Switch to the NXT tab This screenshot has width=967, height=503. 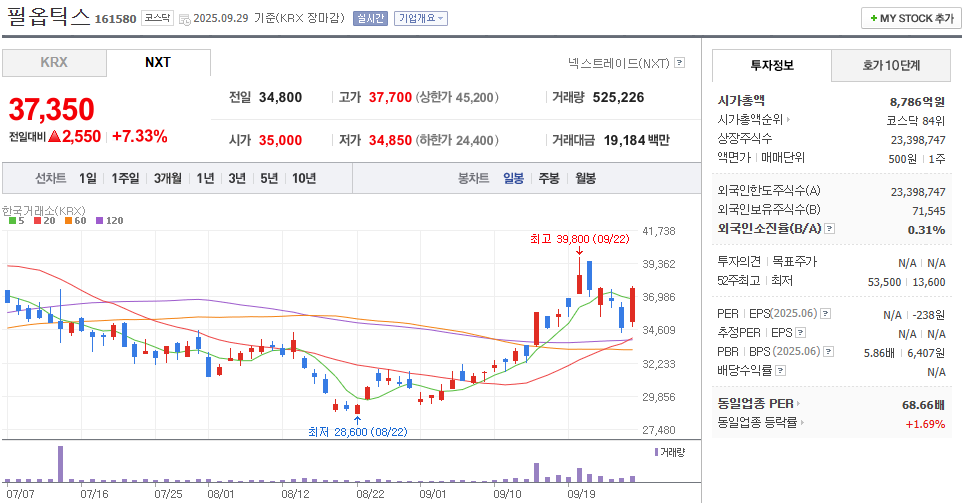point(158,63)
